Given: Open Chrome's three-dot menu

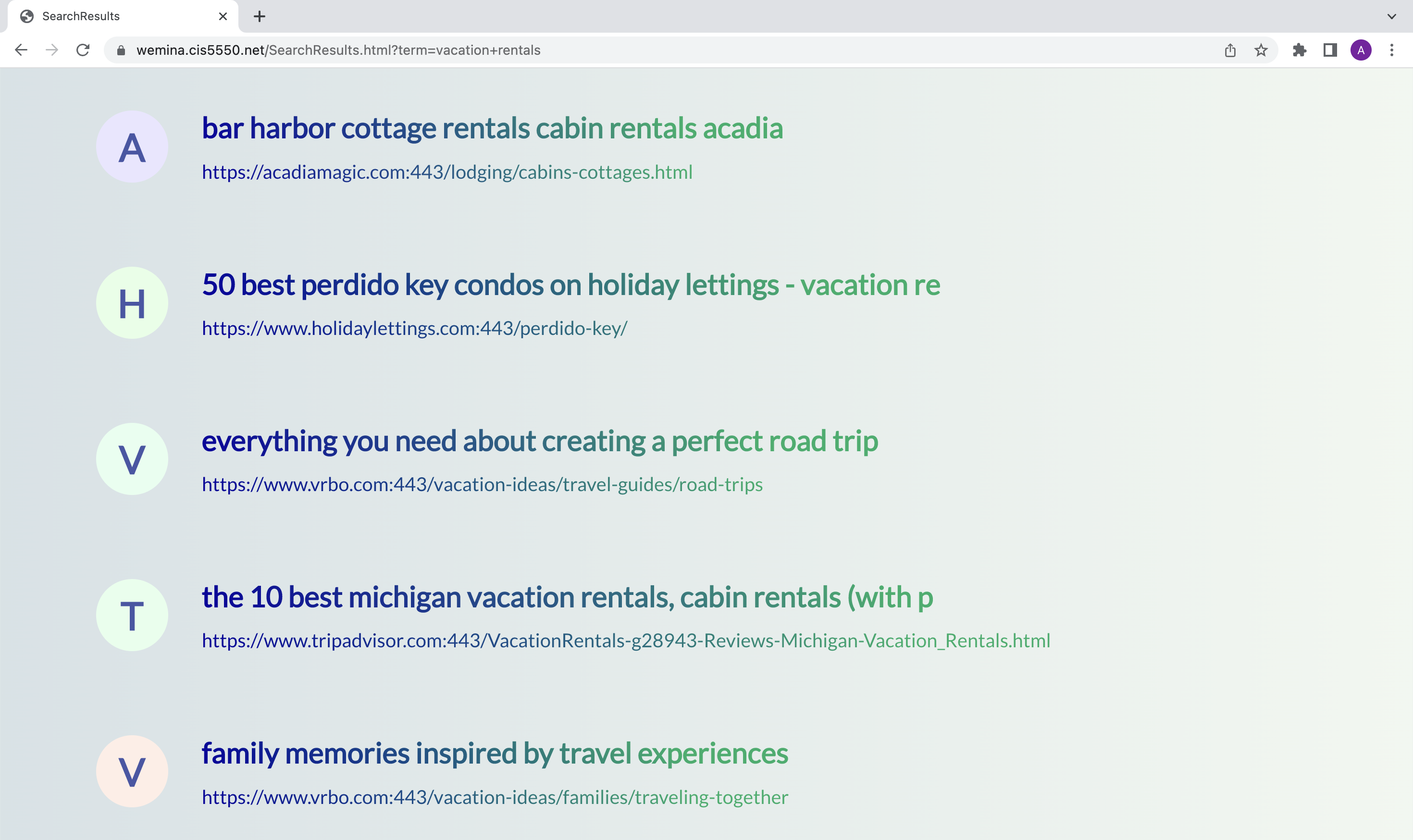Looking at the screenshot, I should [x=1392, y=50].
